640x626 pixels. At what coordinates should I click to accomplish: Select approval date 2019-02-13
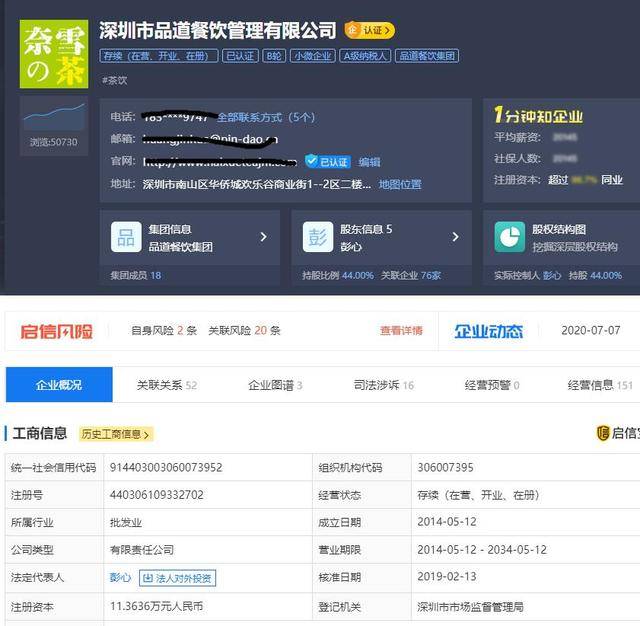coord(447,577)
